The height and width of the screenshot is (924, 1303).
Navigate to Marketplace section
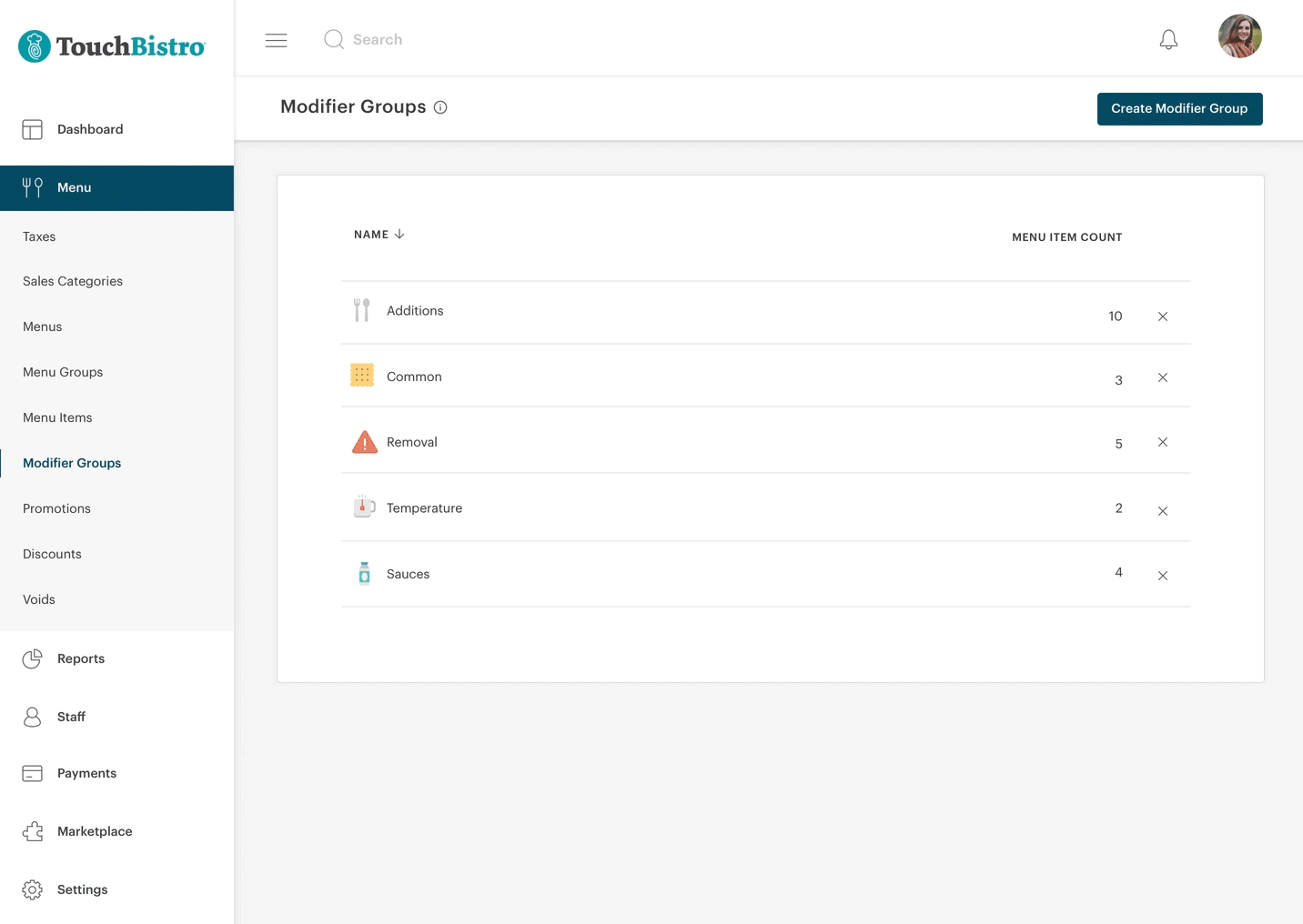point(94,831)
